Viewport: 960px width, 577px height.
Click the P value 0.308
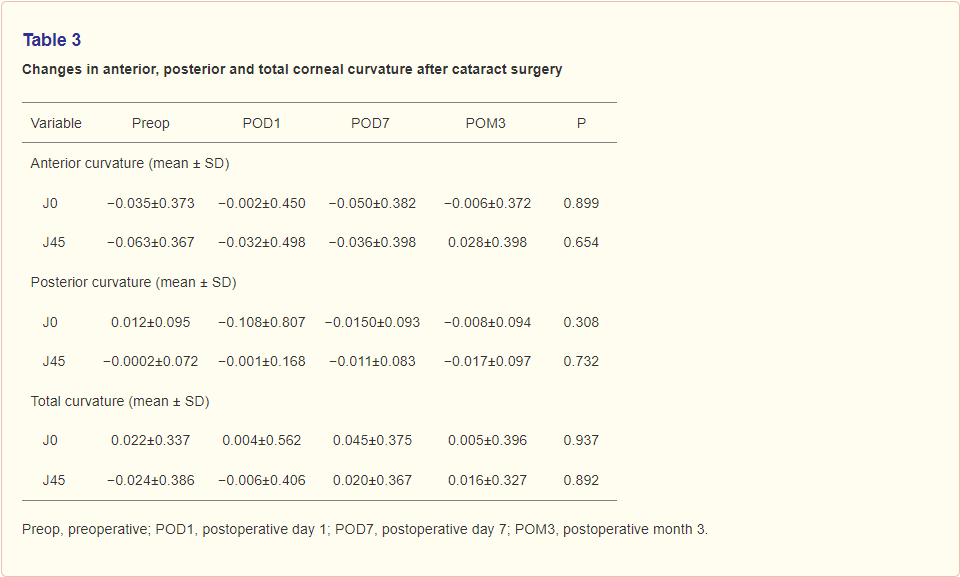tap(581, 322)
